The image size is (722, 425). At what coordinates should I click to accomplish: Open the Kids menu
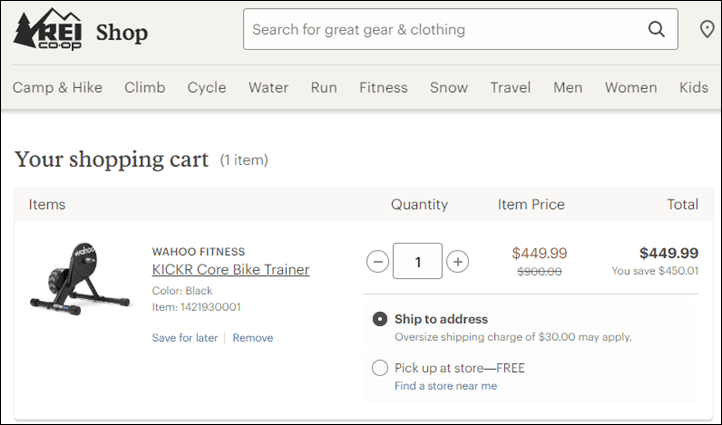coord(694,87)
